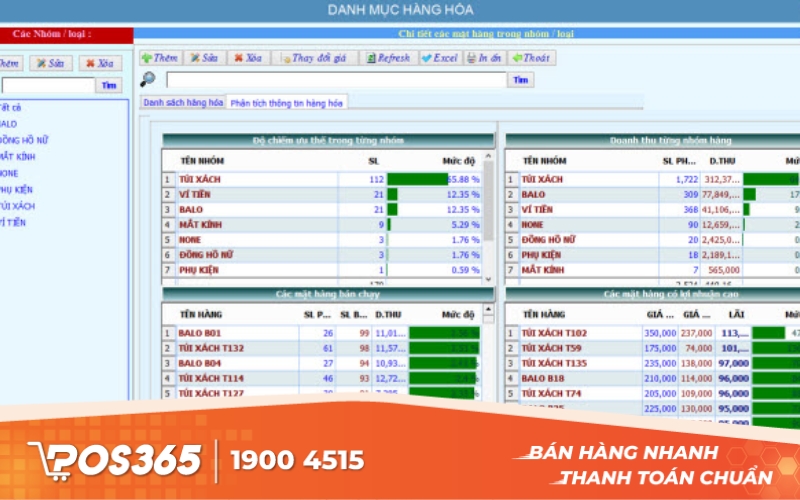
Task: Click Xóa in the group panel
Action: [x=100, y=63]
